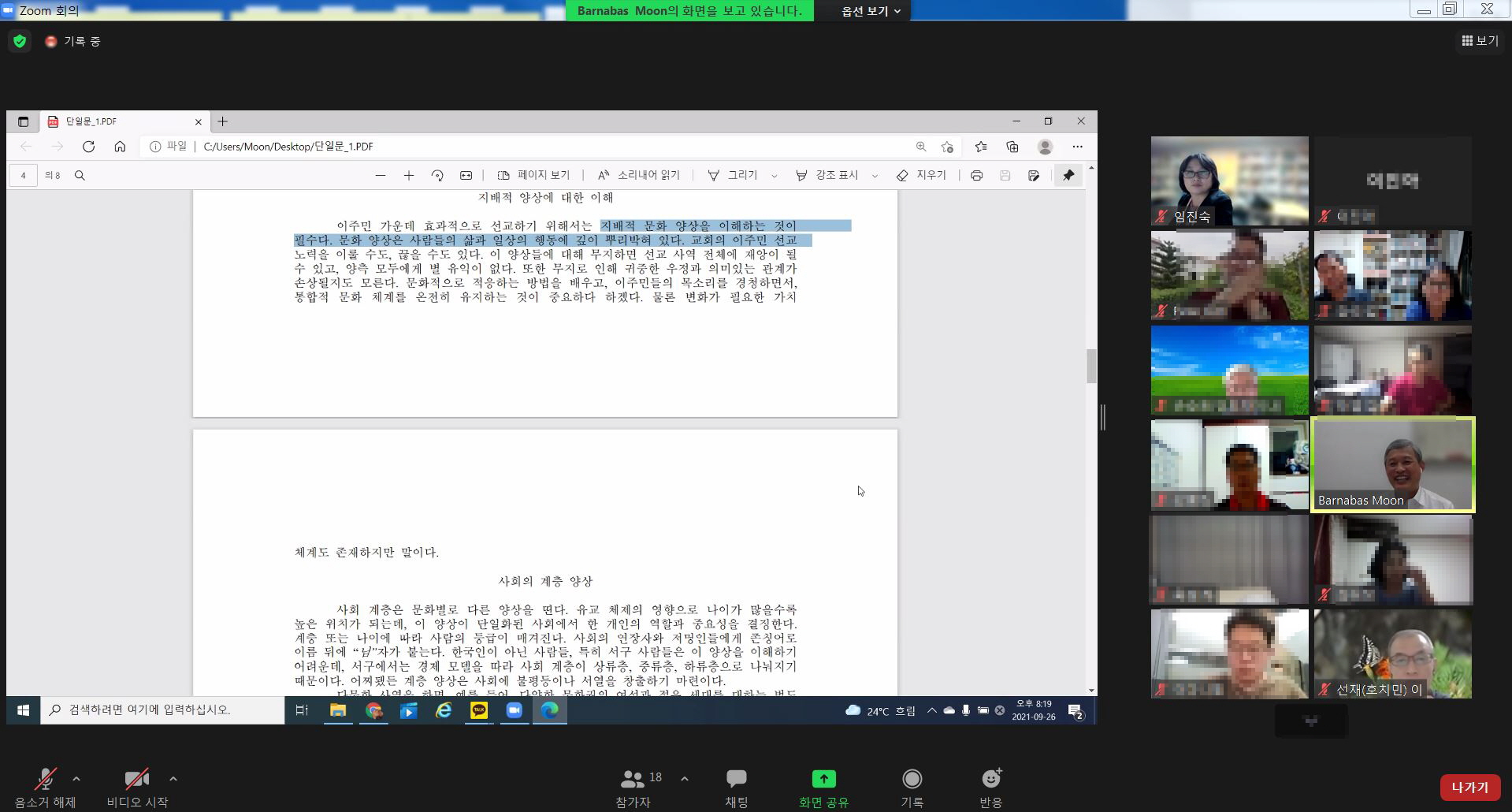1512x812 pixels.
Task: Unmute microphone with 음소거 해제 button
Action: (x=45, y=787)
